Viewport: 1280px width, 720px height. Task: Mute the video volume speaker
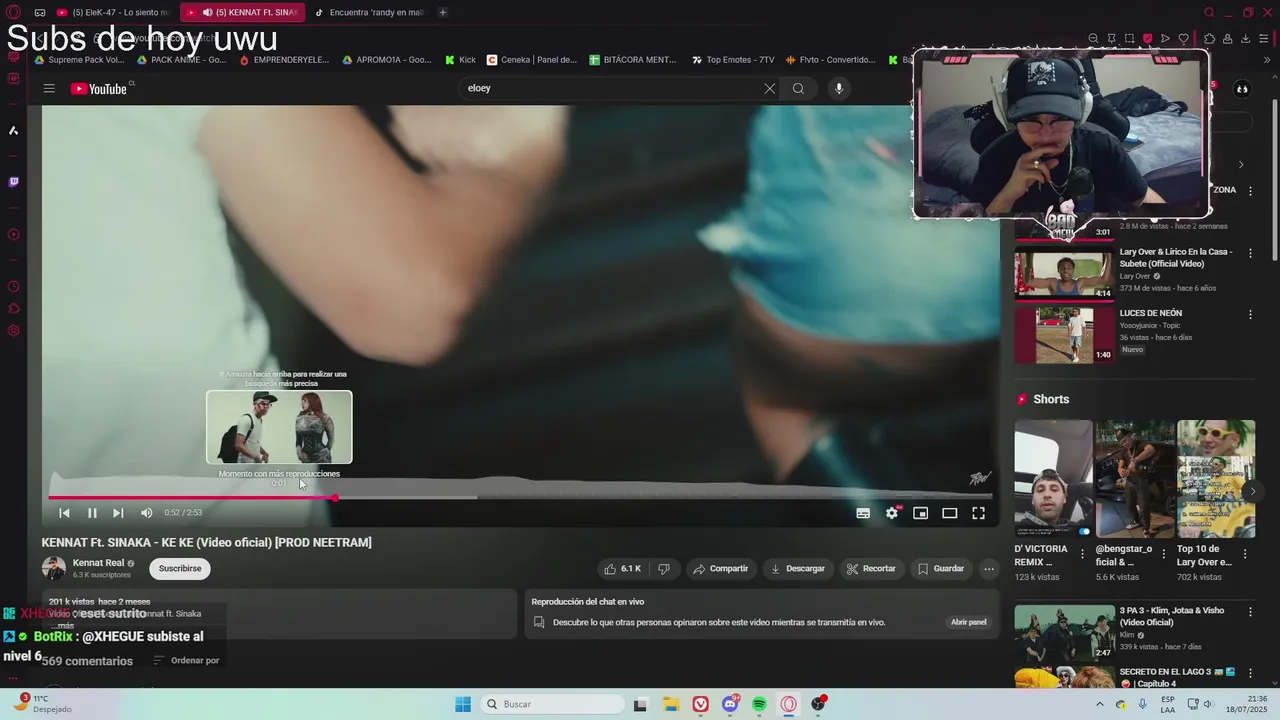pos(147,513)
